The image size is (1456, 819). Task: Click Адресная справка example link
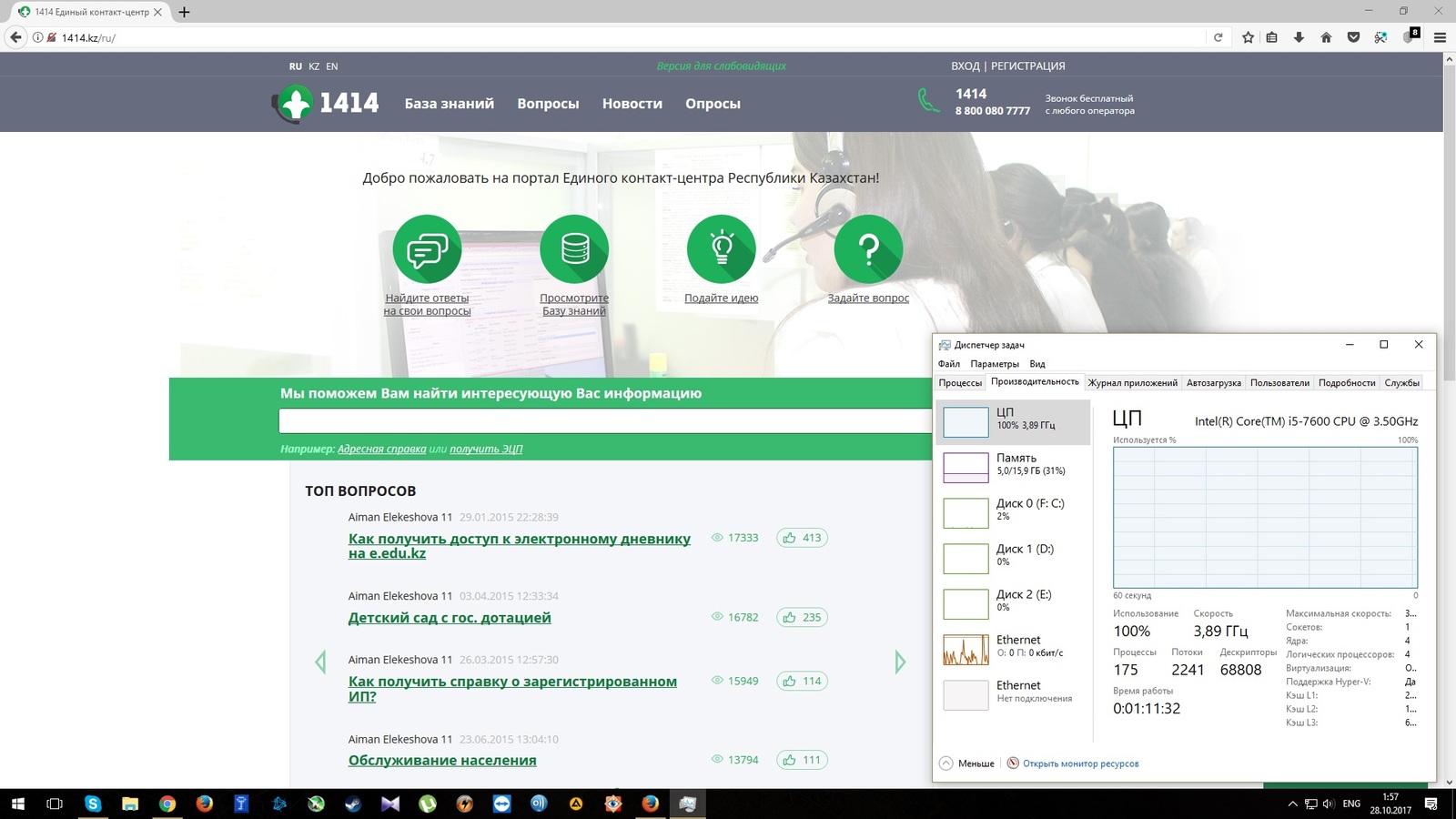381,450
